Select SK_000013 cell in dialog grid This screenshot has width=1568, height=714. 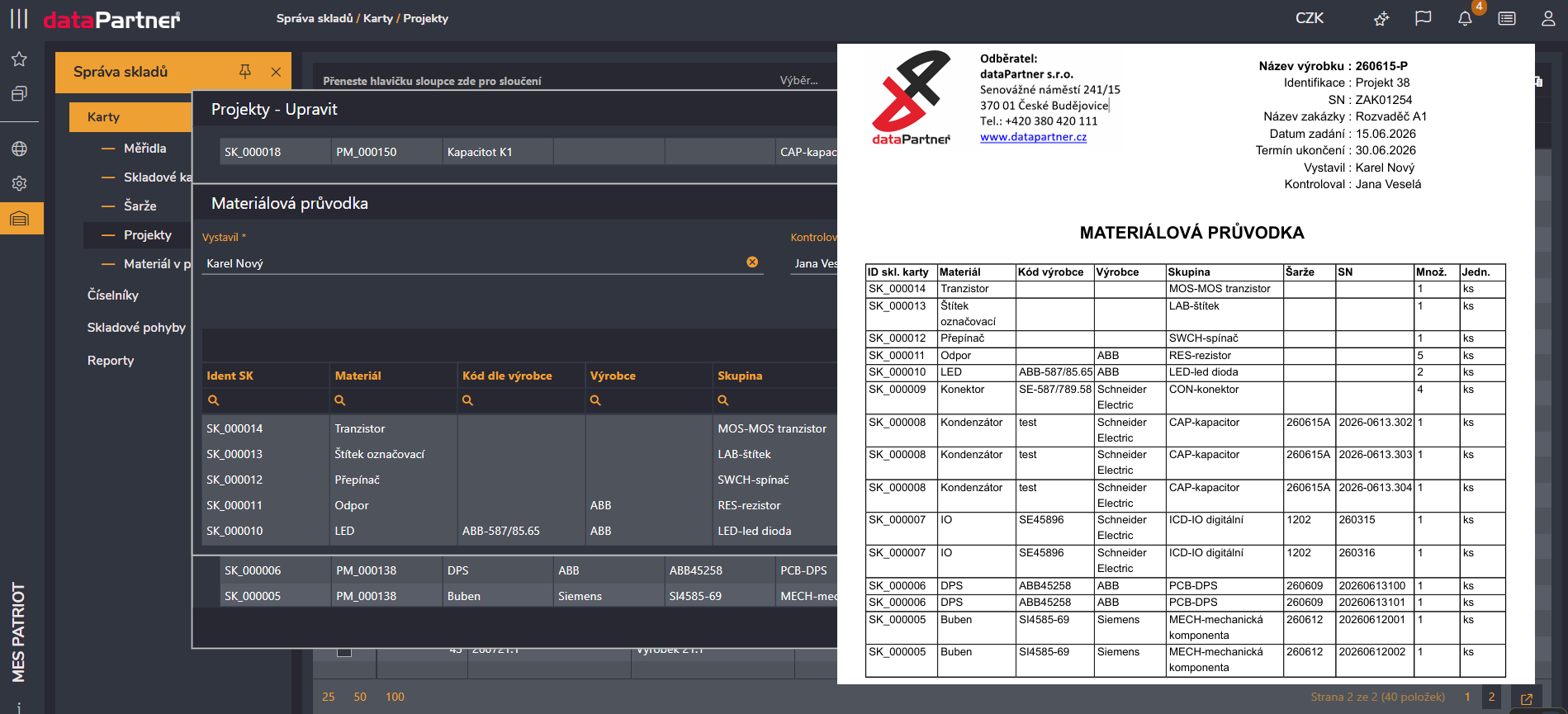click(266, 454)
